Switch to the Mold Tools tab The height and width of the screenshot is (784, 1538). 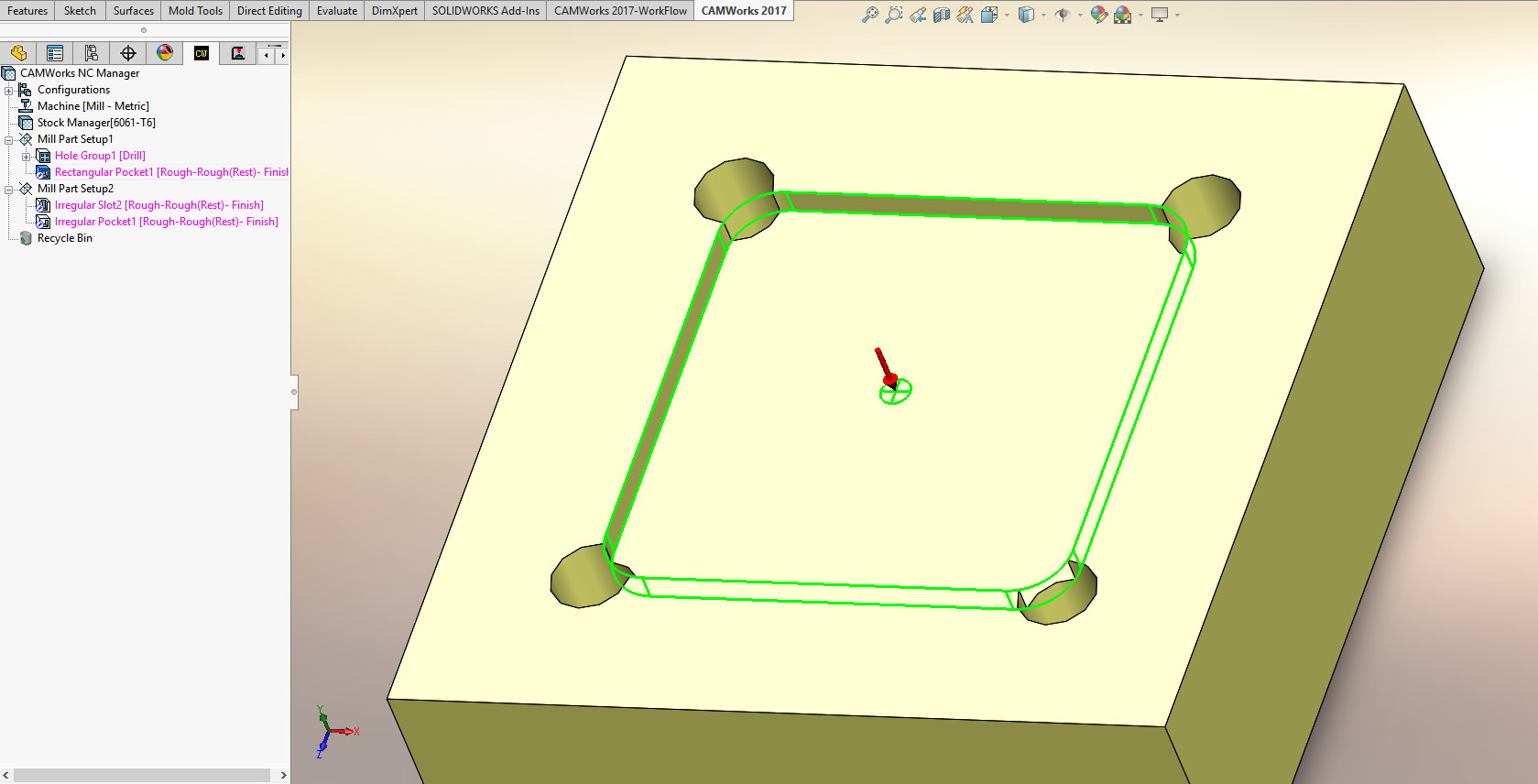195,11
